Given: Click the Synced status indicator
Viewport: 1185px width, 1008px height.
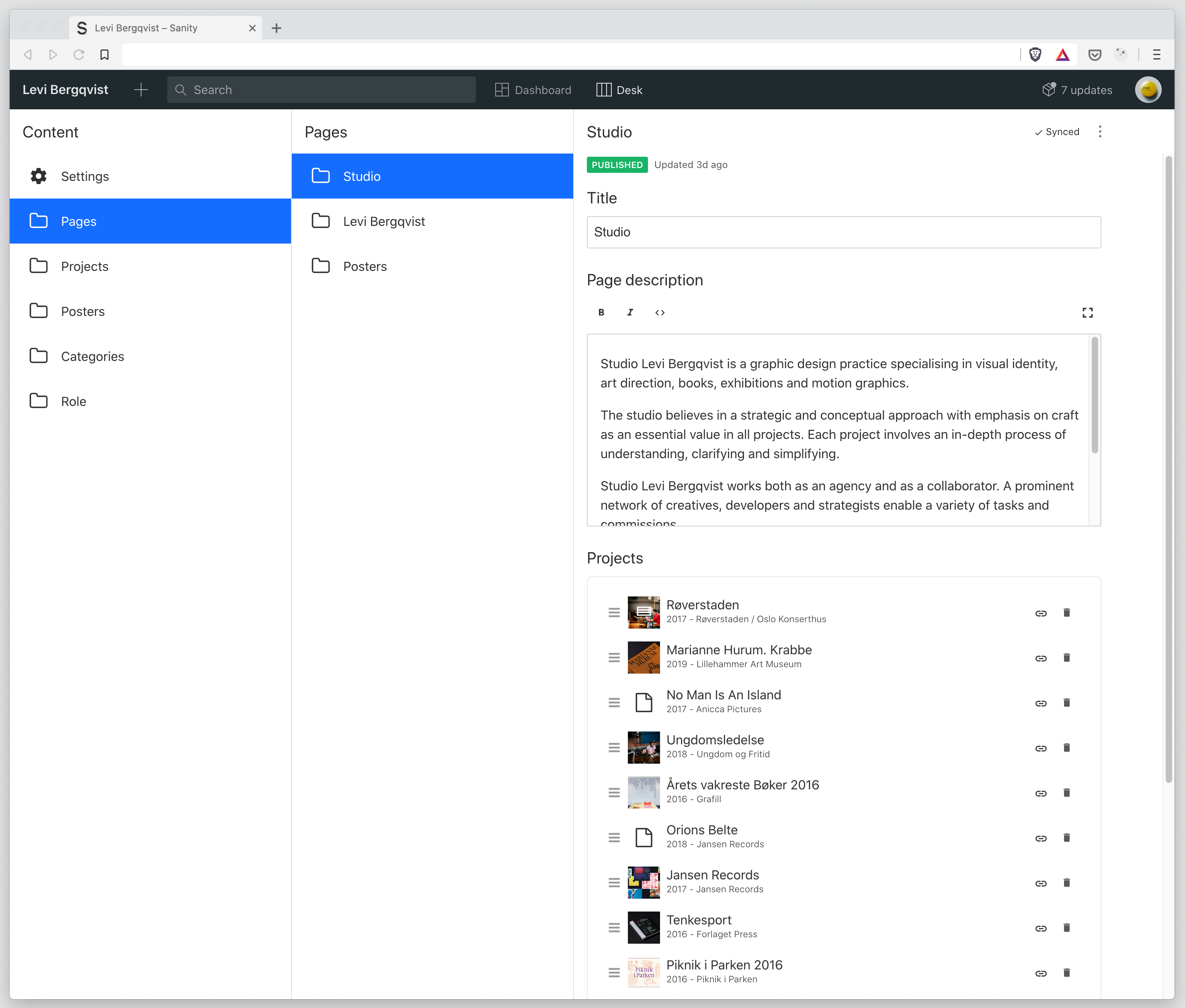Looking at the screenshot, I should point(1057,132).
